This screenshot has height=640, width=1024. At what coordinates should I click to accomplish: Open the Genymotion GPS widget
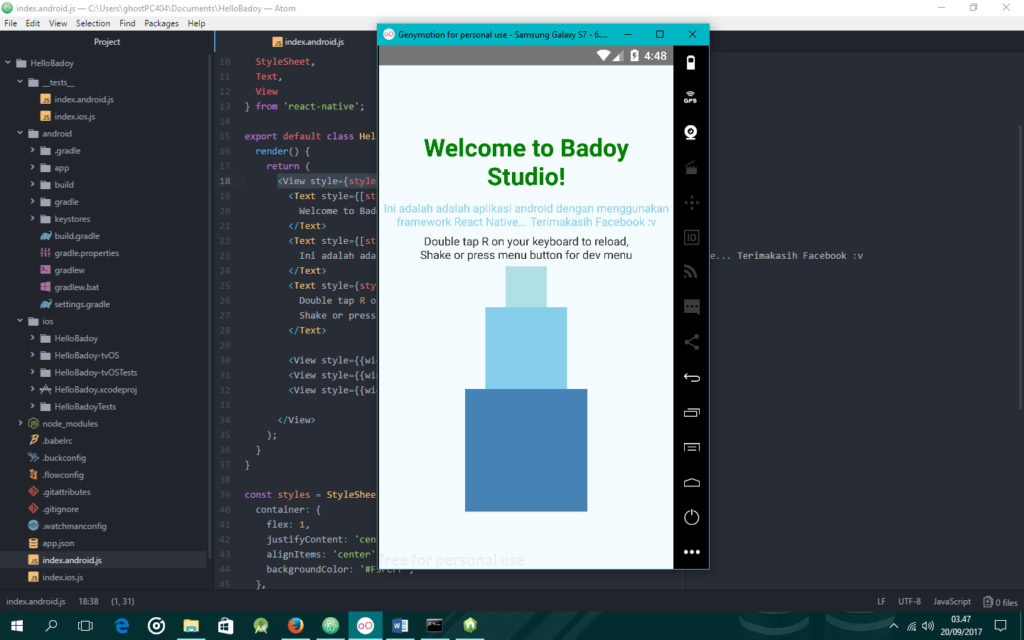pos(691,97)
